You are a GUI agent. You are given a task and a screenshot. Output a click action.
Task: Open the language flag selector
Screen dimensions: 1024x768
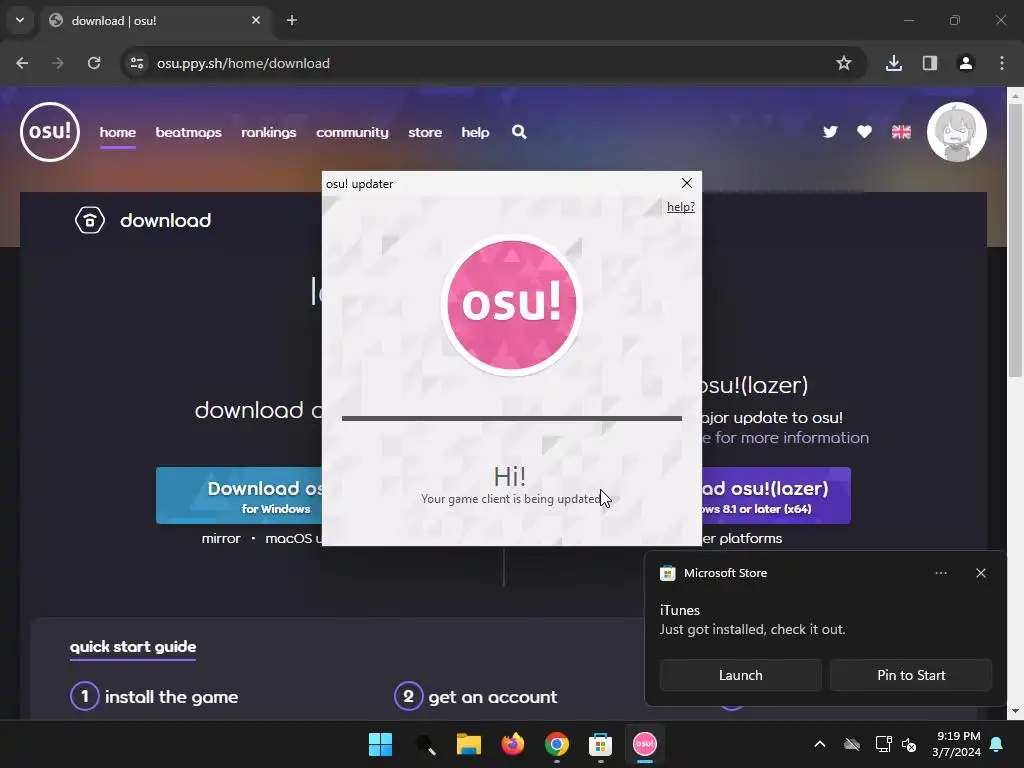(901, 132)
